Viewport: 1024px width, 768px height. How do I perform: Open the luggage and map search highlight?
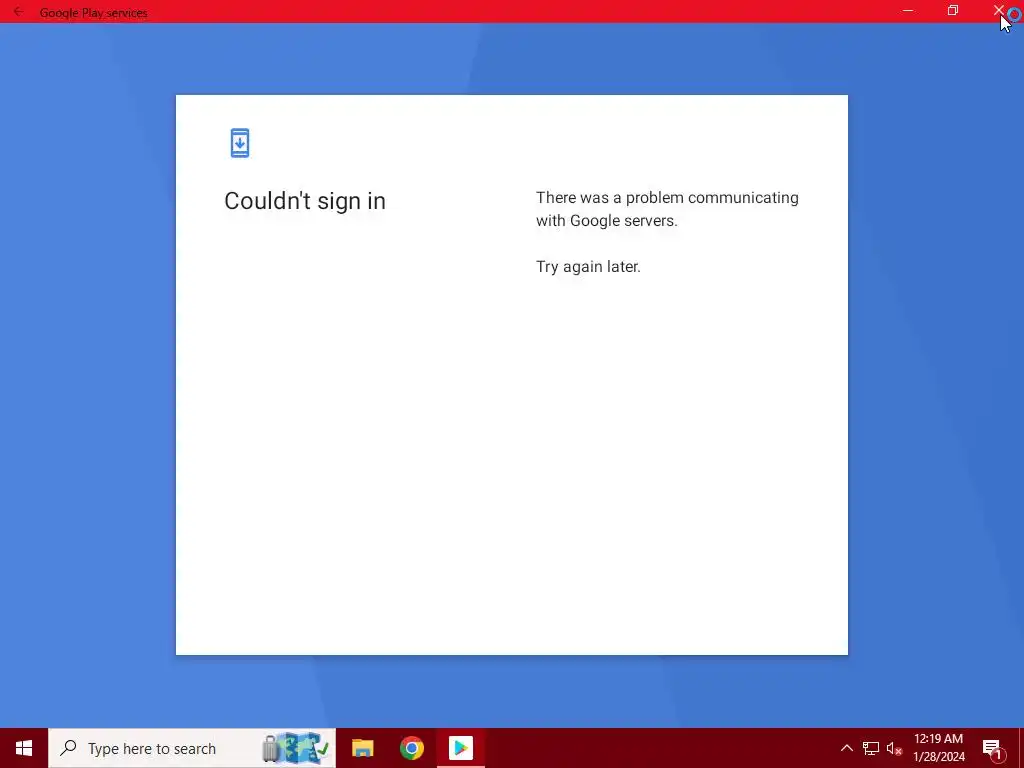click(x=296, y=748)
